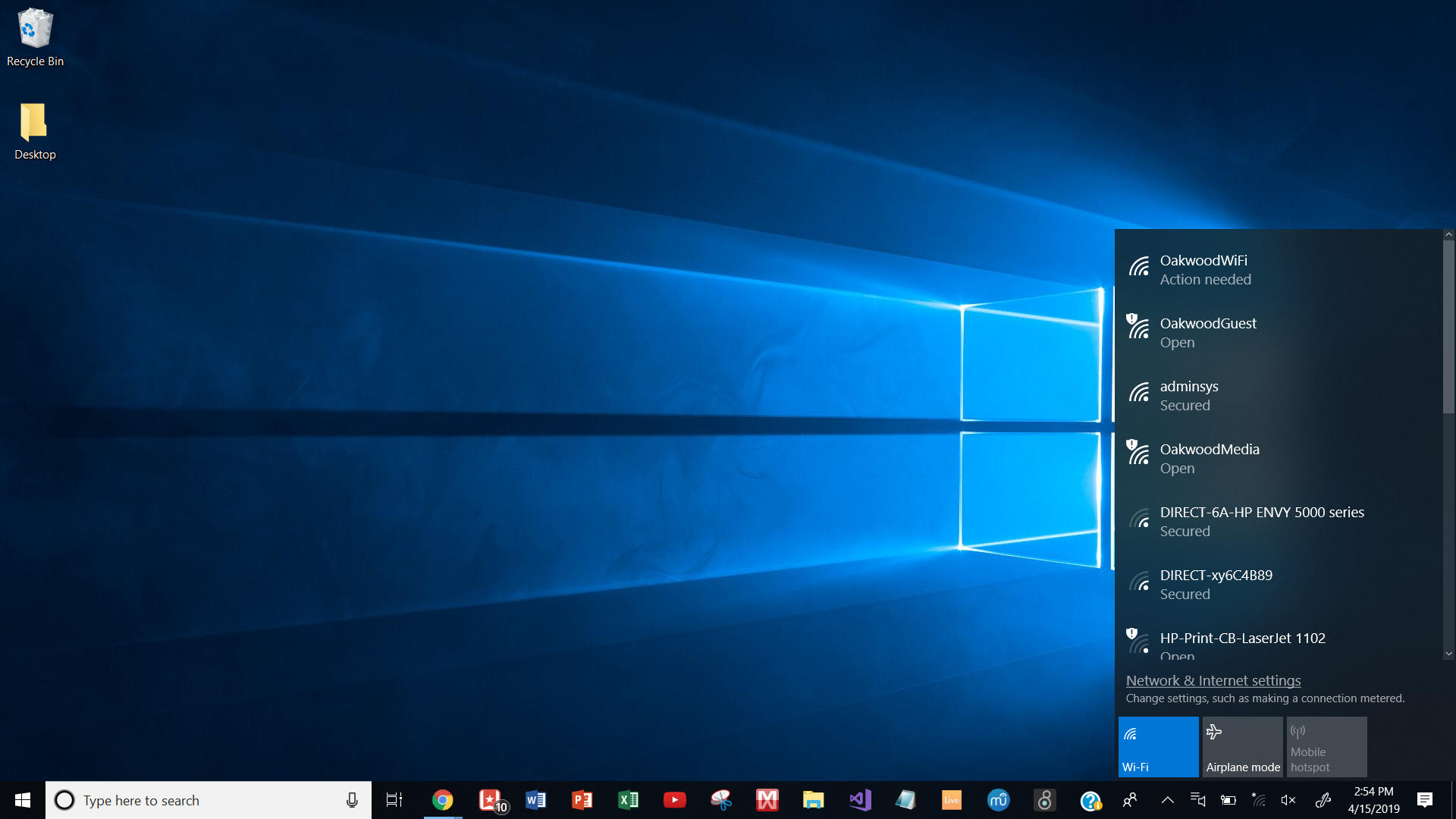Image resolution: width=1456 pixels, height=819 pixels.
Task: Launch Microsoft Word from the taskbar
Action: click(536, 800)
